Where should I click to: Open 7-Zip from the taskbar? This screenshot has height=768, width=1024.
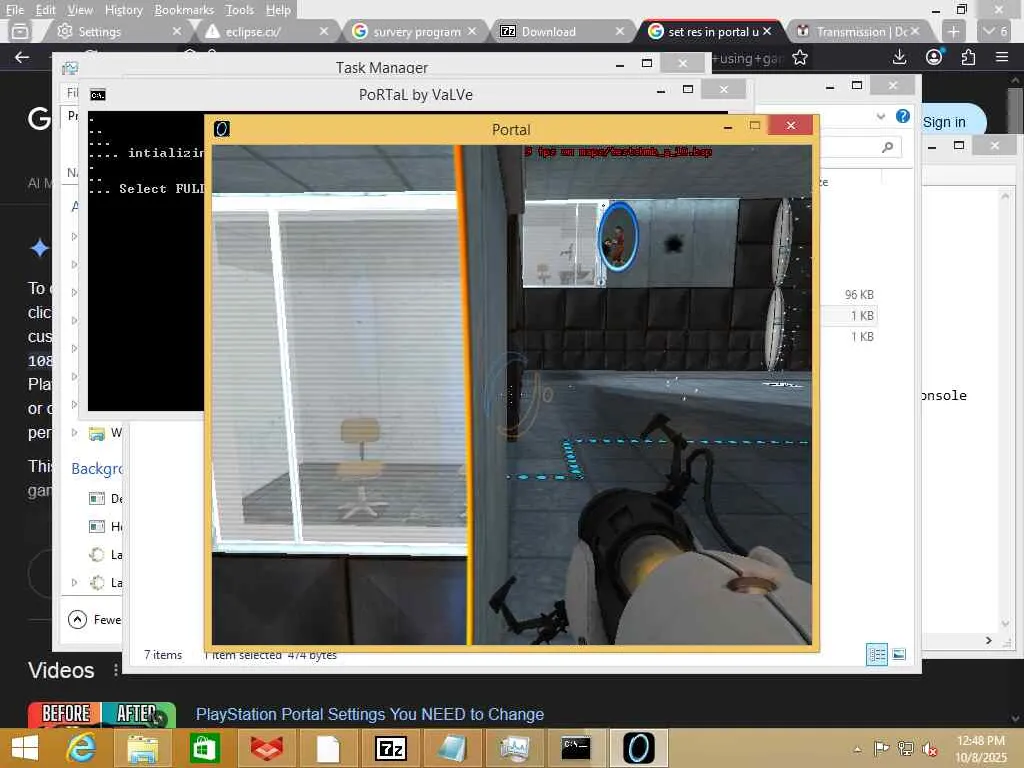[390, 748]
